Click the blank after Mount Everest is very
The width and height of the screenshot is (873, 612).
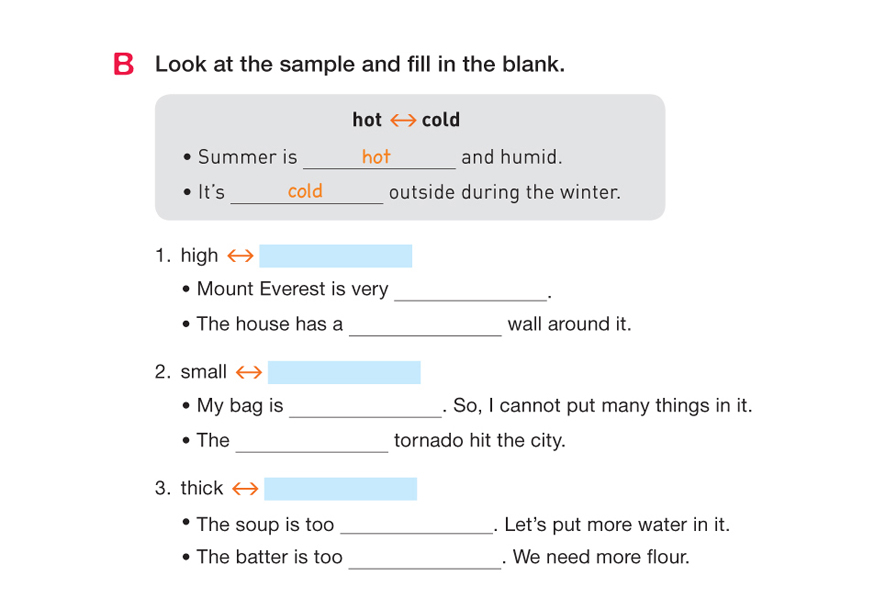470,291
